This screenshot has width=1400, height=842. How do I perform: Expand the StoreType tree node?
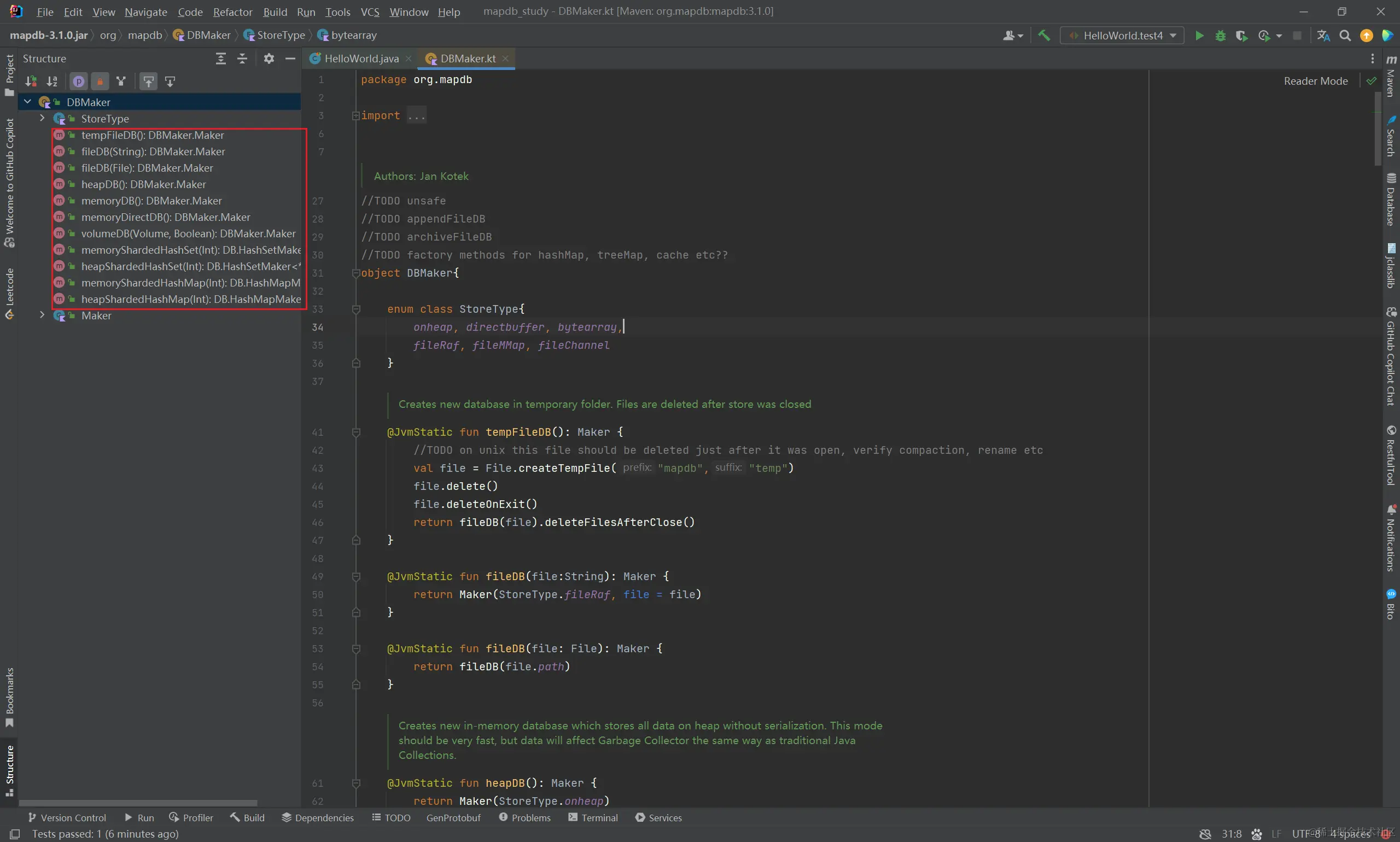click(x=42, y=118)
